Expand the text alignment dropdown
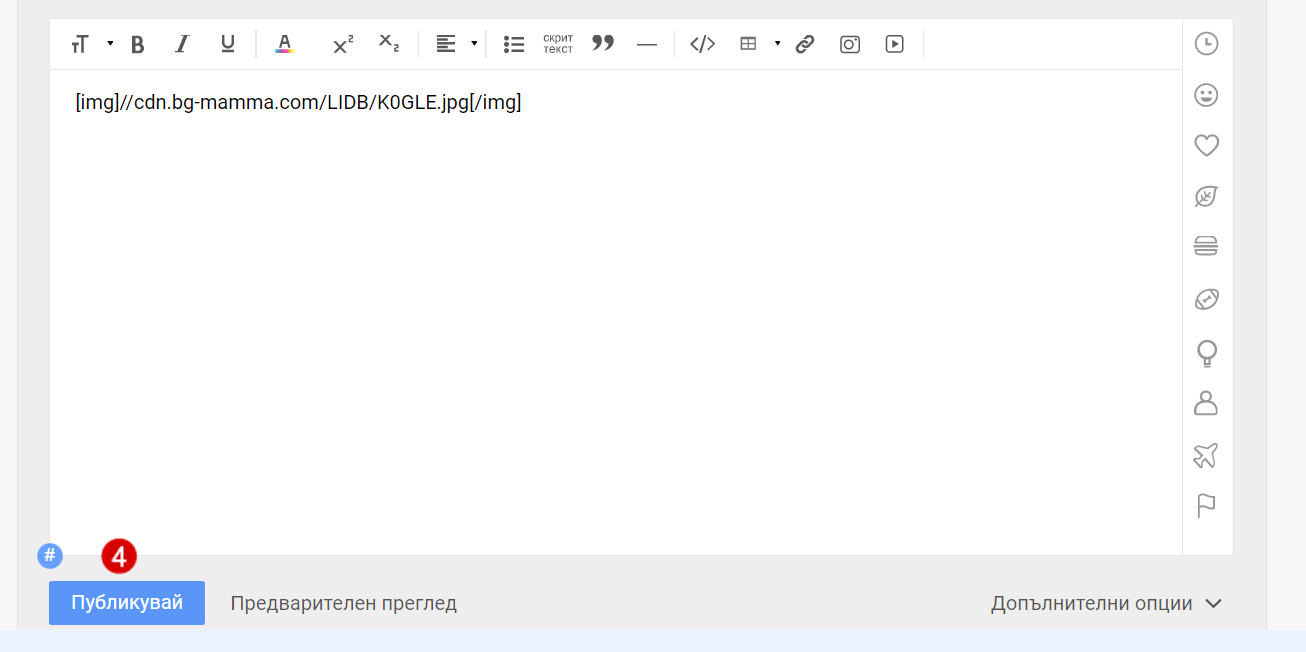 pos(474,44)
